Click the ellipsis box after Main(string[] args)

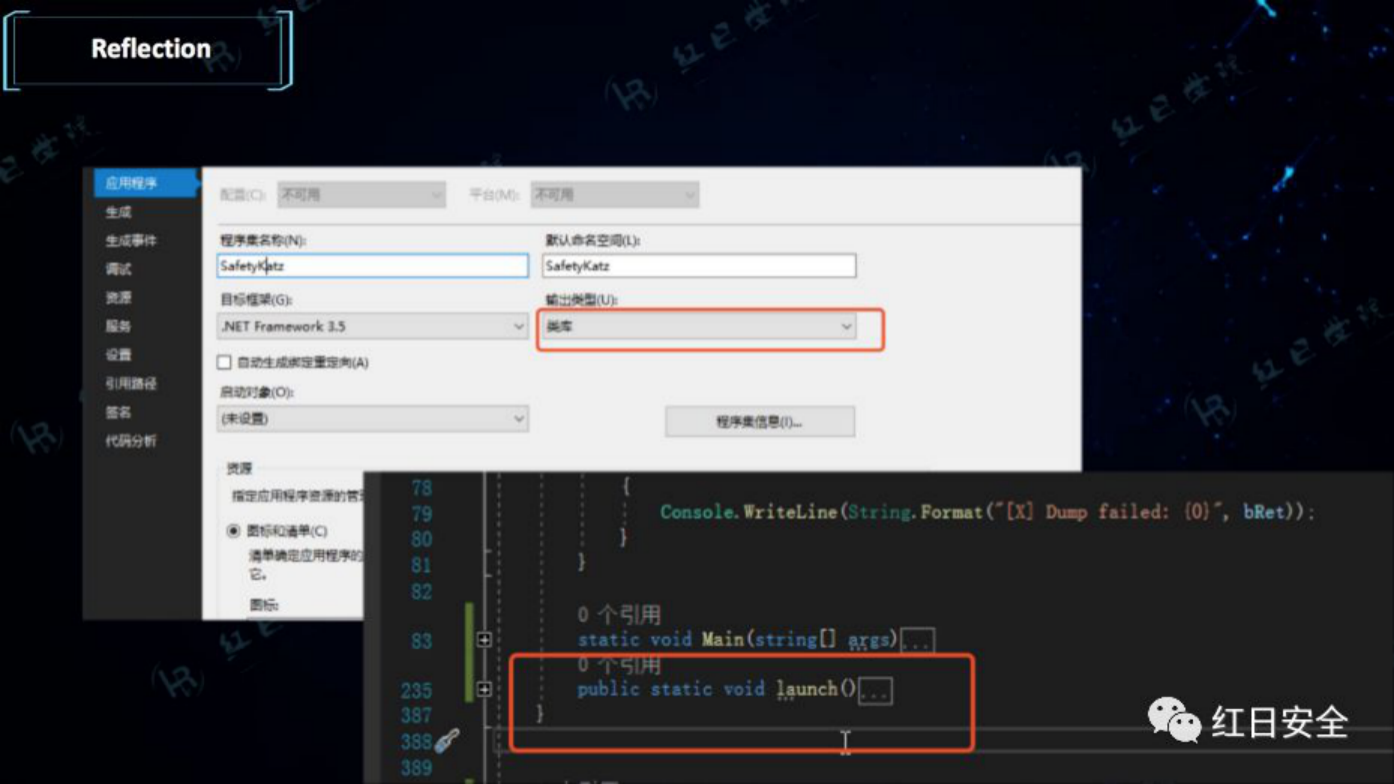pyautogui.click(x=917, y=640)
